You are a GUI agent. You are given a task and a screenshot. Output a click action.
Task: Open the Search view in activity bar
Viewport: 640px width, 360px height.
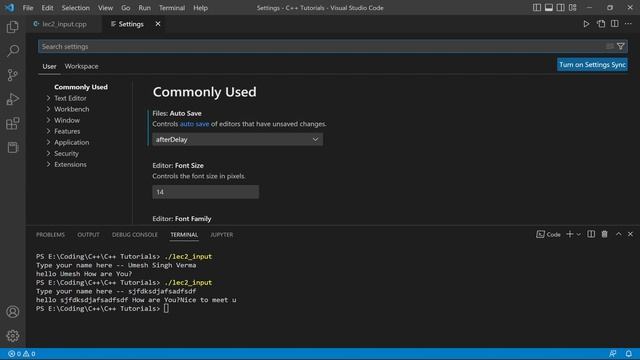pos(13,51)
